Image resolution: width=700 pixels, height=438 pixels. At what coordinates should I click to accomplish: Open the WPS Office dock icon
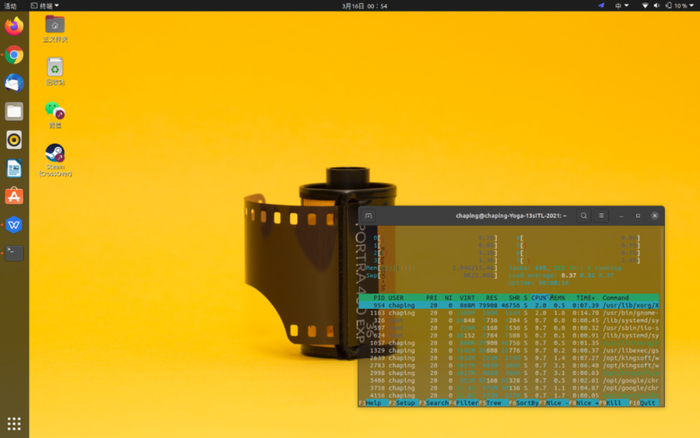coord(14,225)
